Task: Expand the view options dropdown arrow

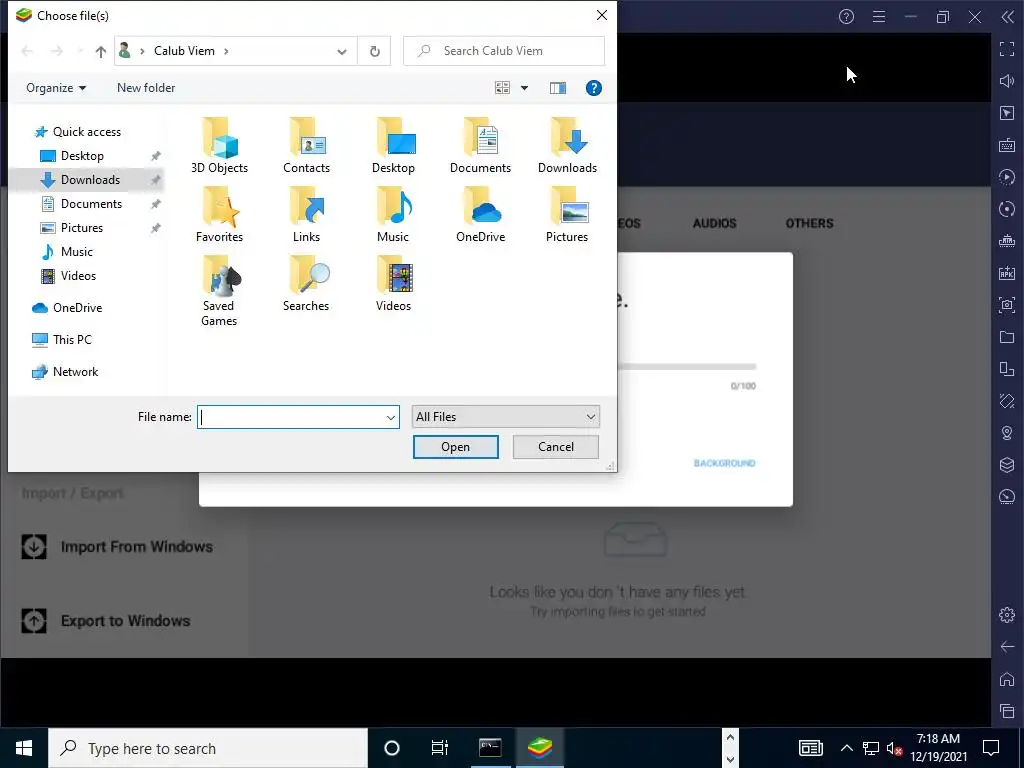Action: point(524,88)
